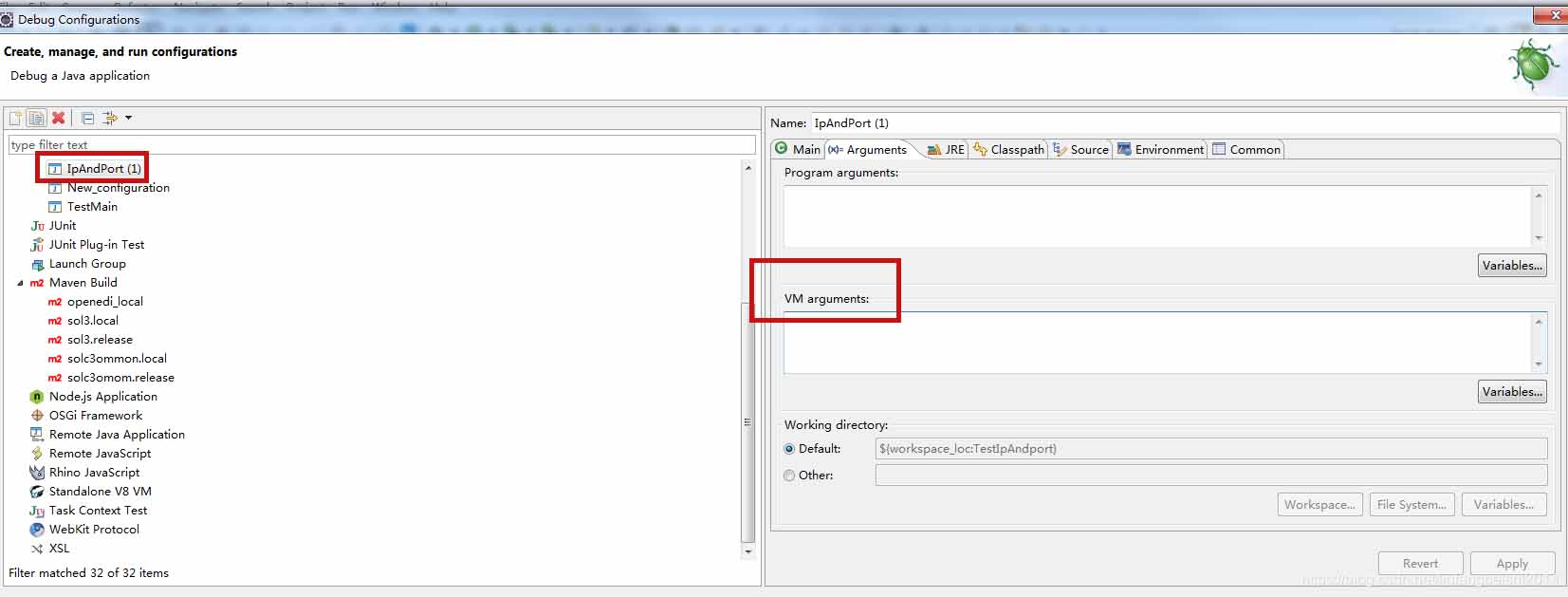Click the type filter text field
Screen dimensions: 1568x597
pyautogui.click(x=381, y=144)
